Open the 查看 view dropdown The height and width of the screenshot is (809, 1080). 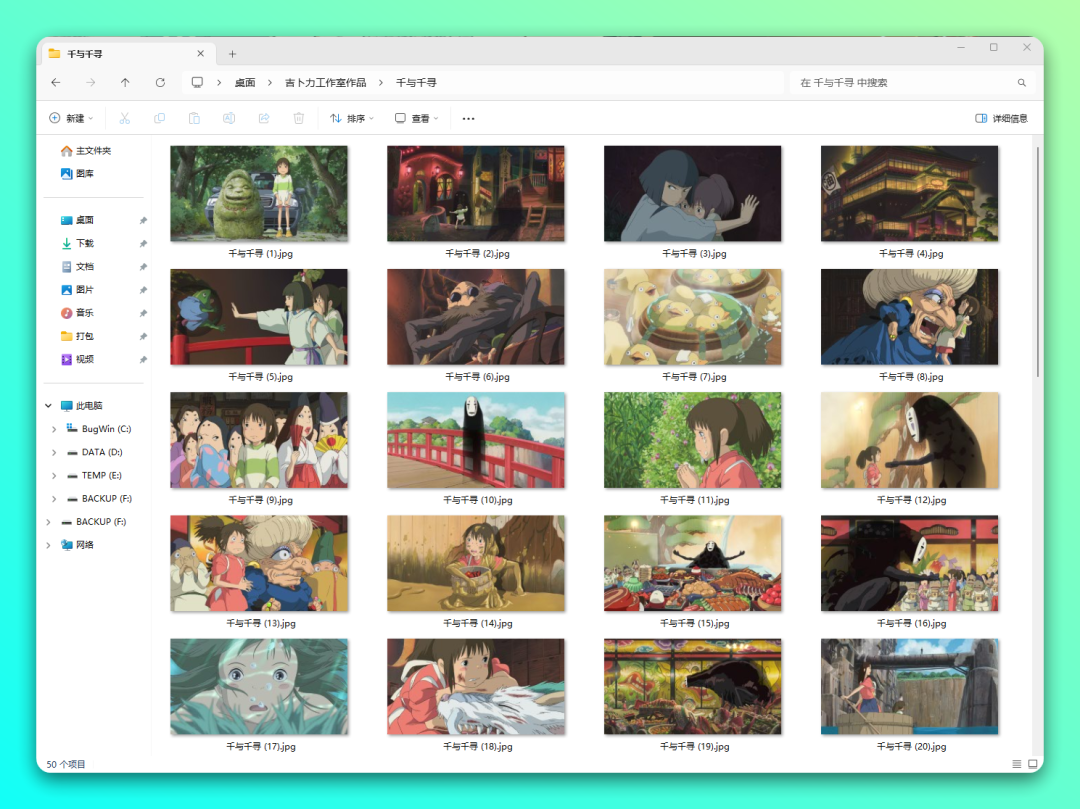[417, 118]
